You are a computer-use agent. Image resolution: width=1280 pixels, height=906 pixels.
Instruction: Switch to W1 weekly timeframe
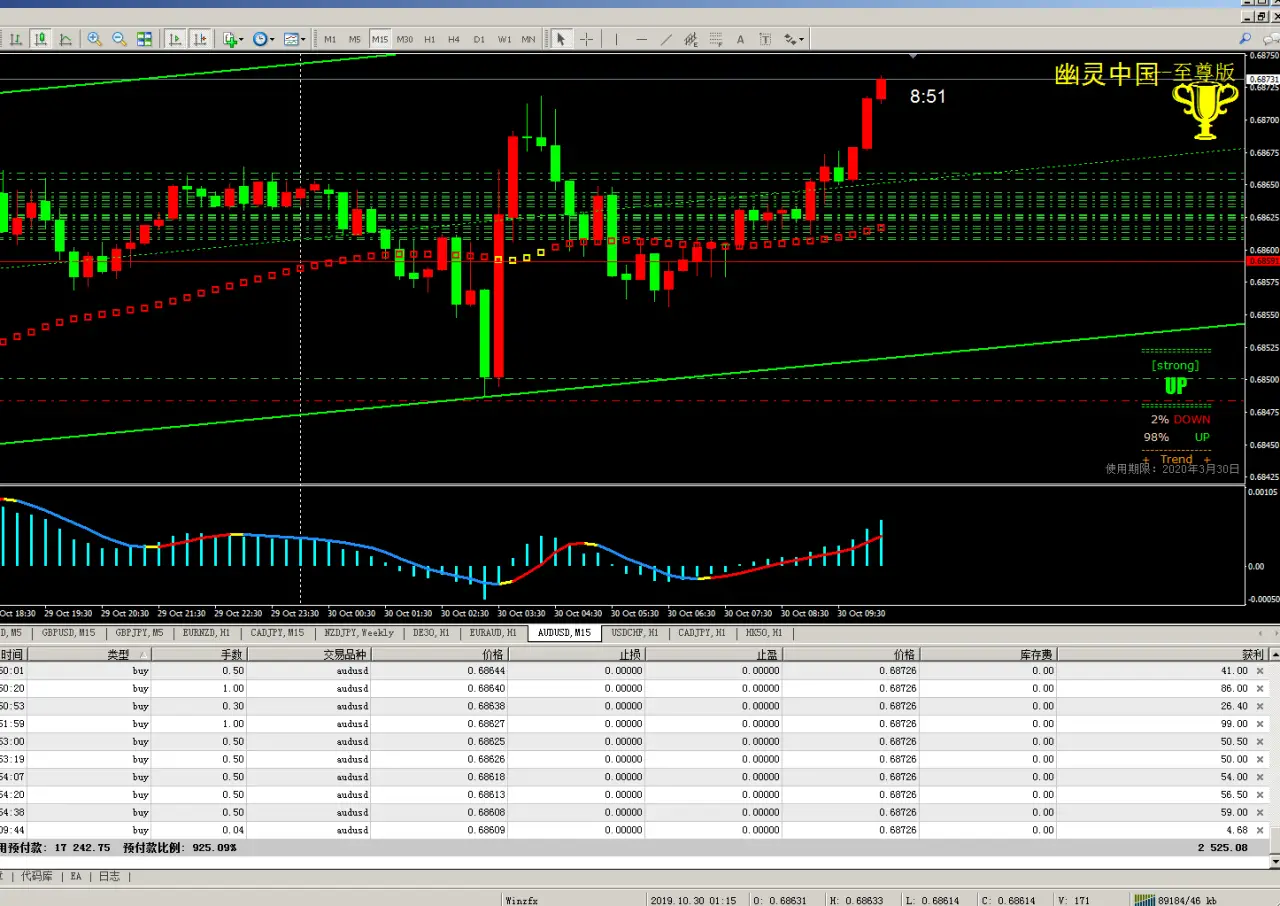[504, 39]
